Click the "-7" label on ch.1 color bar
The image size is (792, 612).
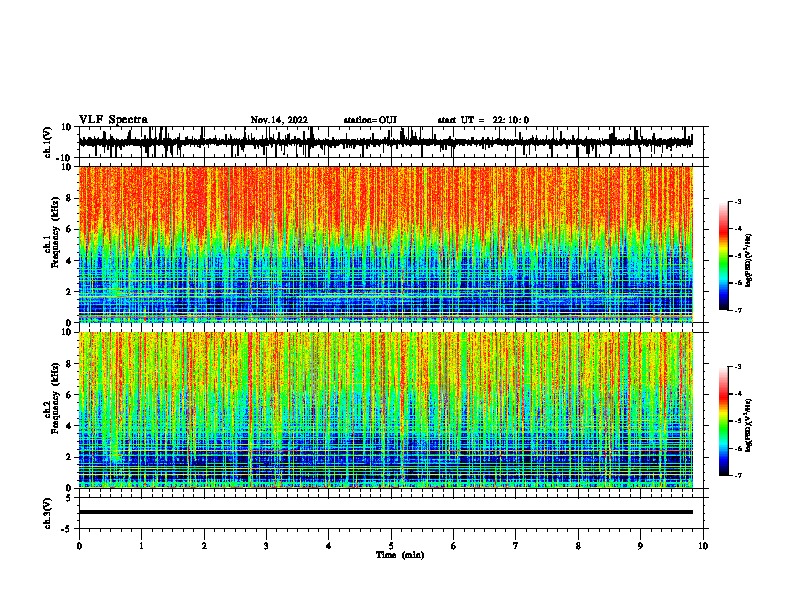(737, 310)
